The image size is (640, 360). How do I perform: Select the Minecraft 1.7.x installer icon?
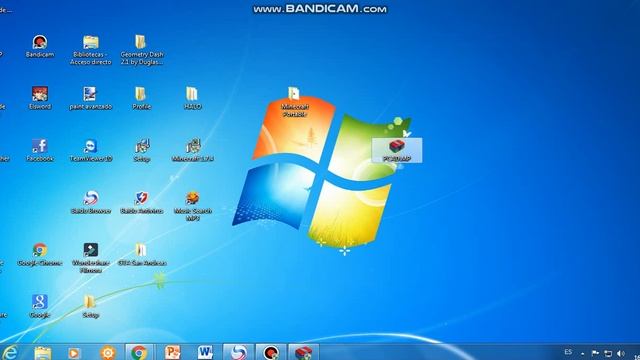pos(192,150)
